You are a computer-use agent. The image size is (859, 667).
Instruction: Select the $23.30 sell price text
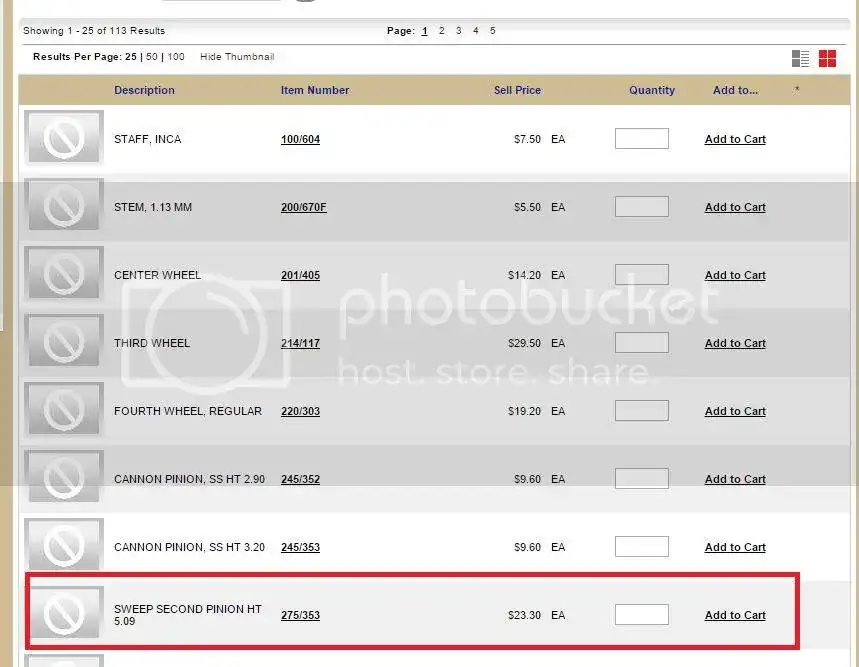pyautogui.click(x=524, y=615)
